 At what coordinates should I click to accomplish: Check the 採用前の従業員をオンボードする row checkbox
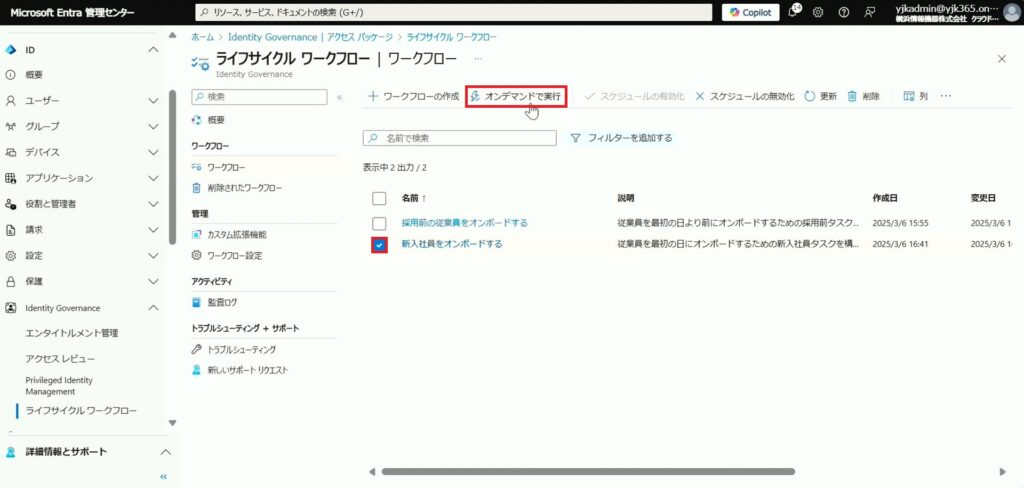tap(379, 223)
